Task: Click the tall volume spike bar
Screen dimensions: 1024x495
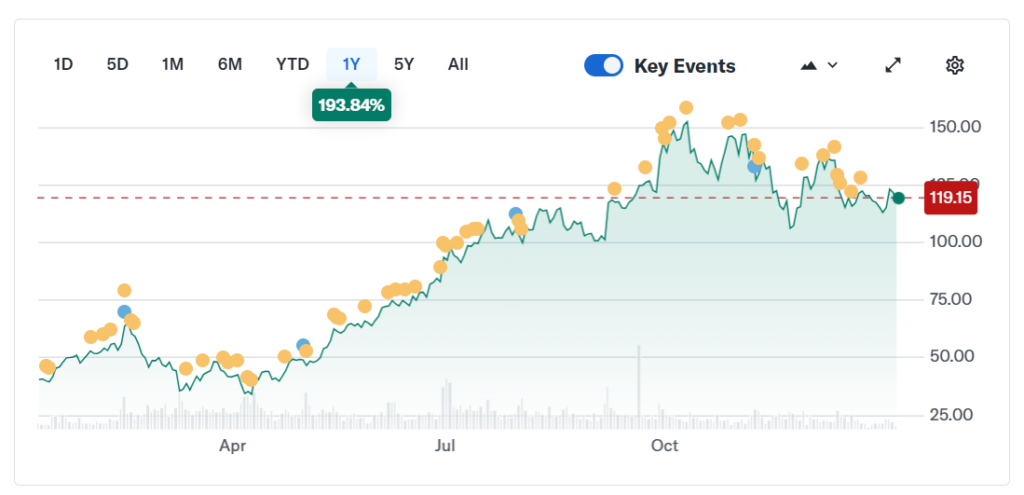Action: [638, 380]
